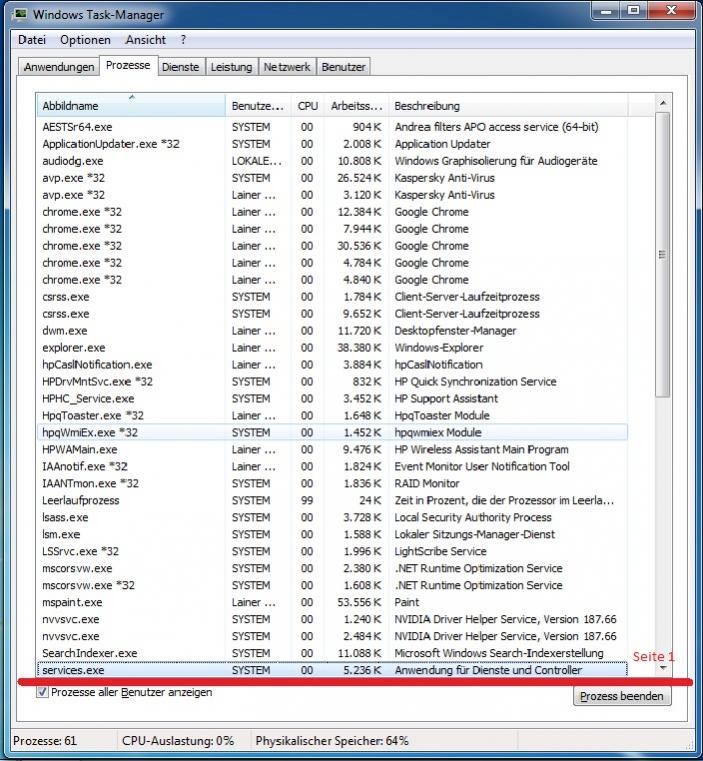Open the Optionen menu
The width and height of the screenshot is (703, 761).
pos(85,40)
